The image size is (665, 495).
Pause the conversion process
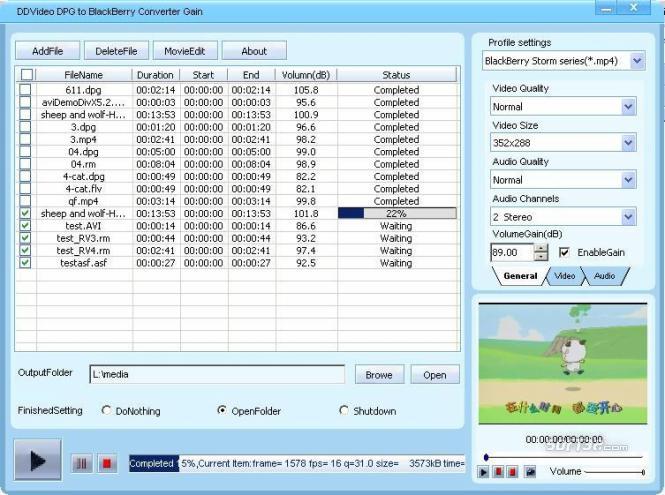(81, 464)
